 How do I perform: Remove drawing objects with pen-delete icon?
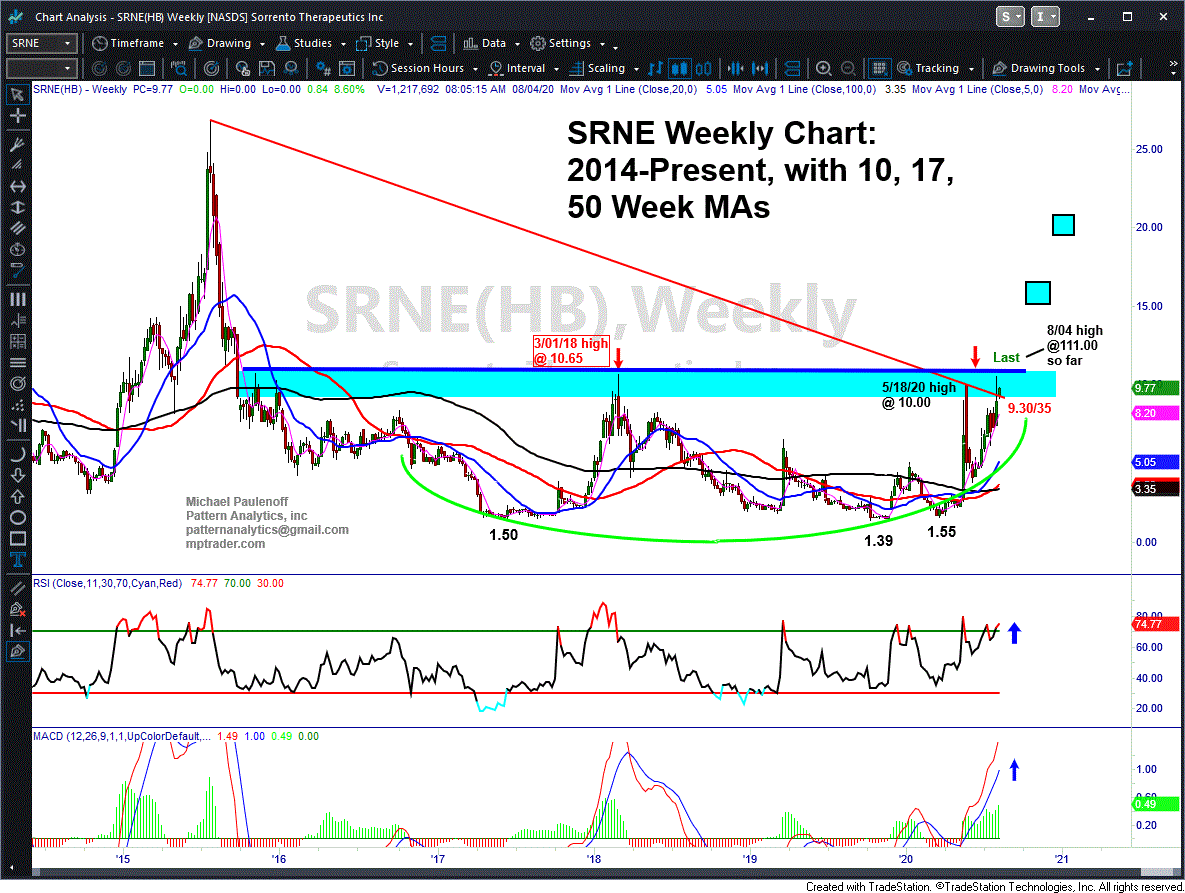coord(17,609)
